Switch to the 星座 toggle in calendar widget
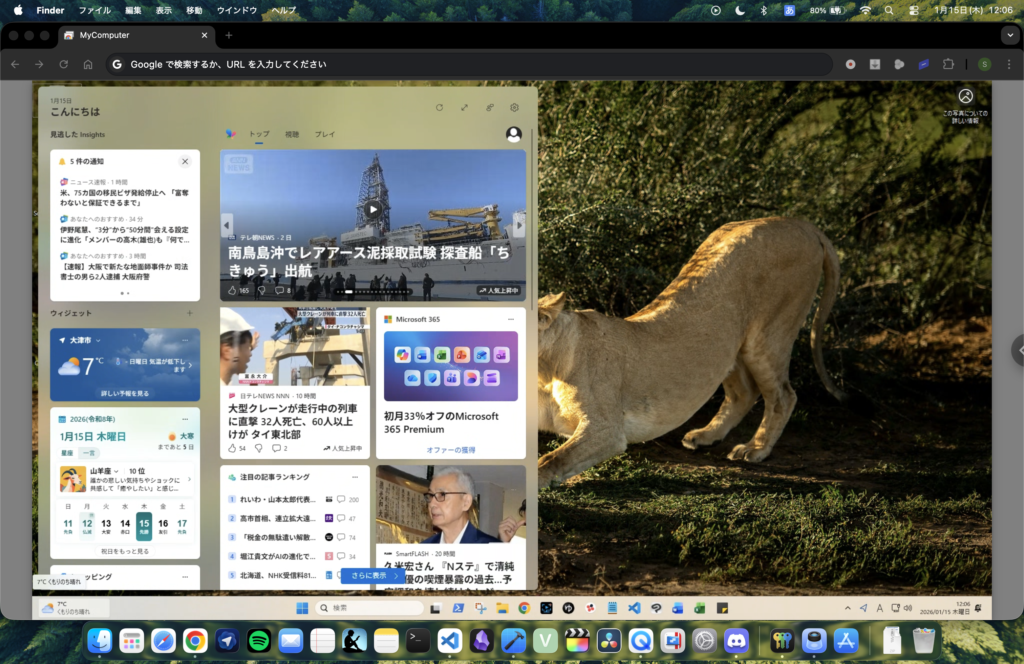 (67, 453)
